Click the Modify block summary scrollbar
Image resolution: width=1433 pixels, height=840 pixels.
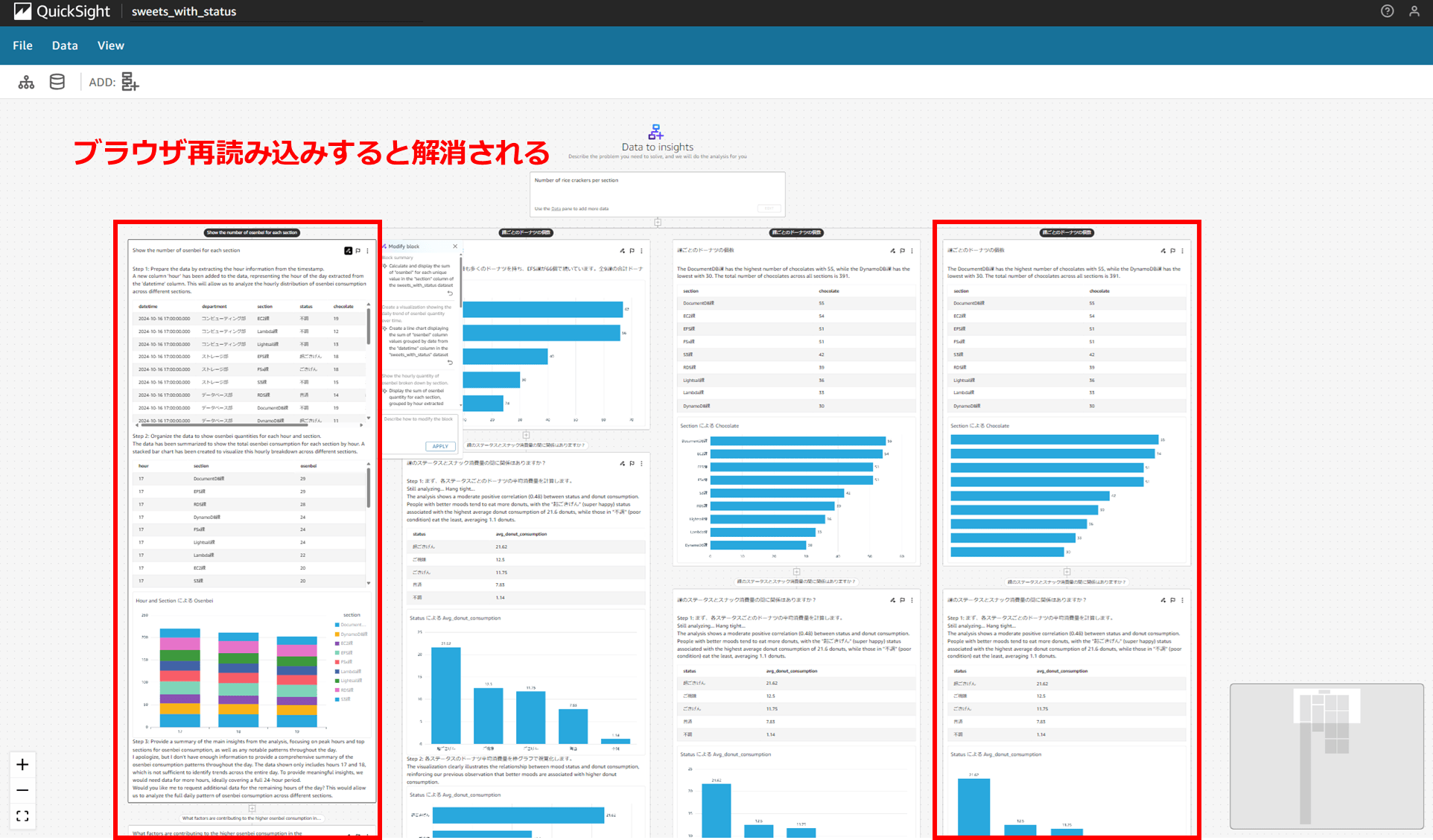click(461, 283)
